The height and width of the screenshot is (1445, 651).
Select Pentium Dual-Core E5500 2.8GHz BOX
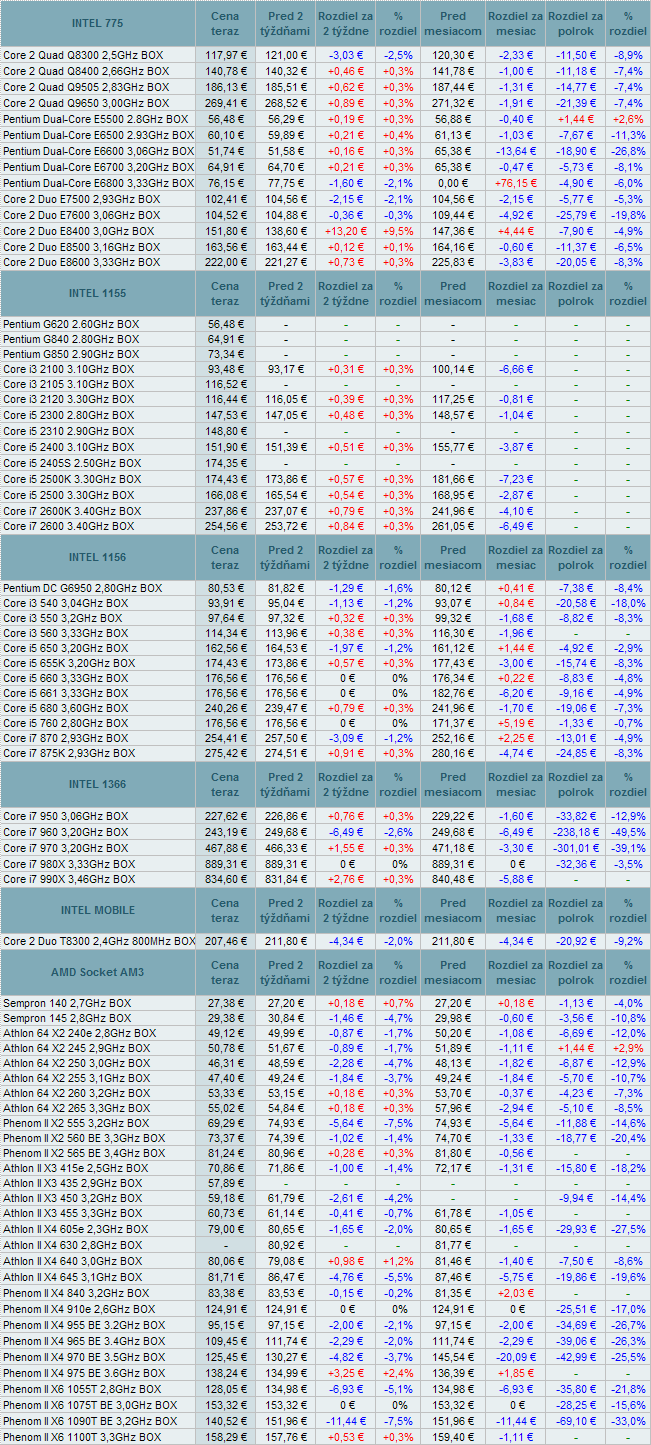(96, 118)
